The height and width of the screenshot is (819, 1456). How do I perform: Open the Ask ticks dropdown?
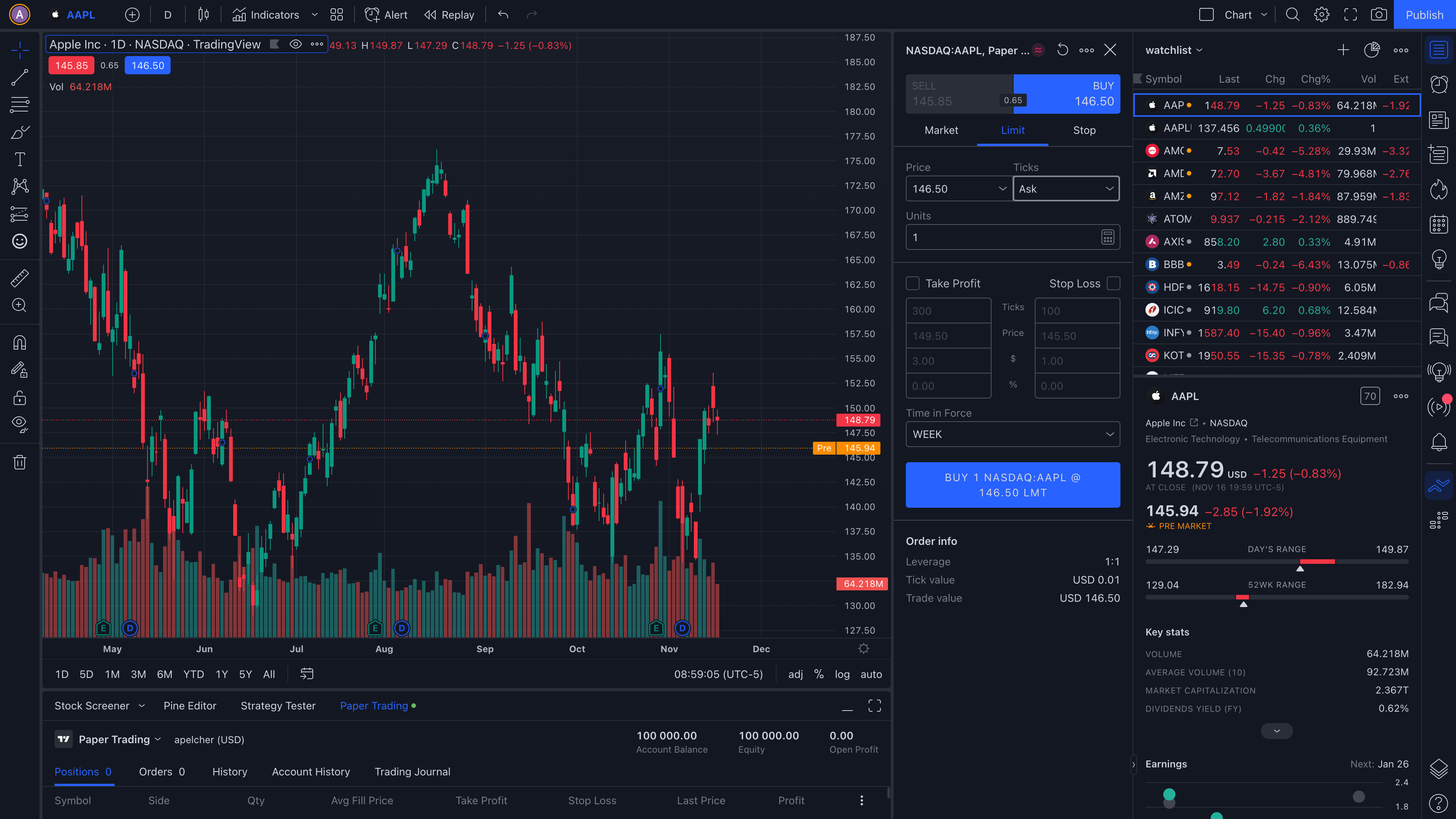click(x=1065, y=188)
